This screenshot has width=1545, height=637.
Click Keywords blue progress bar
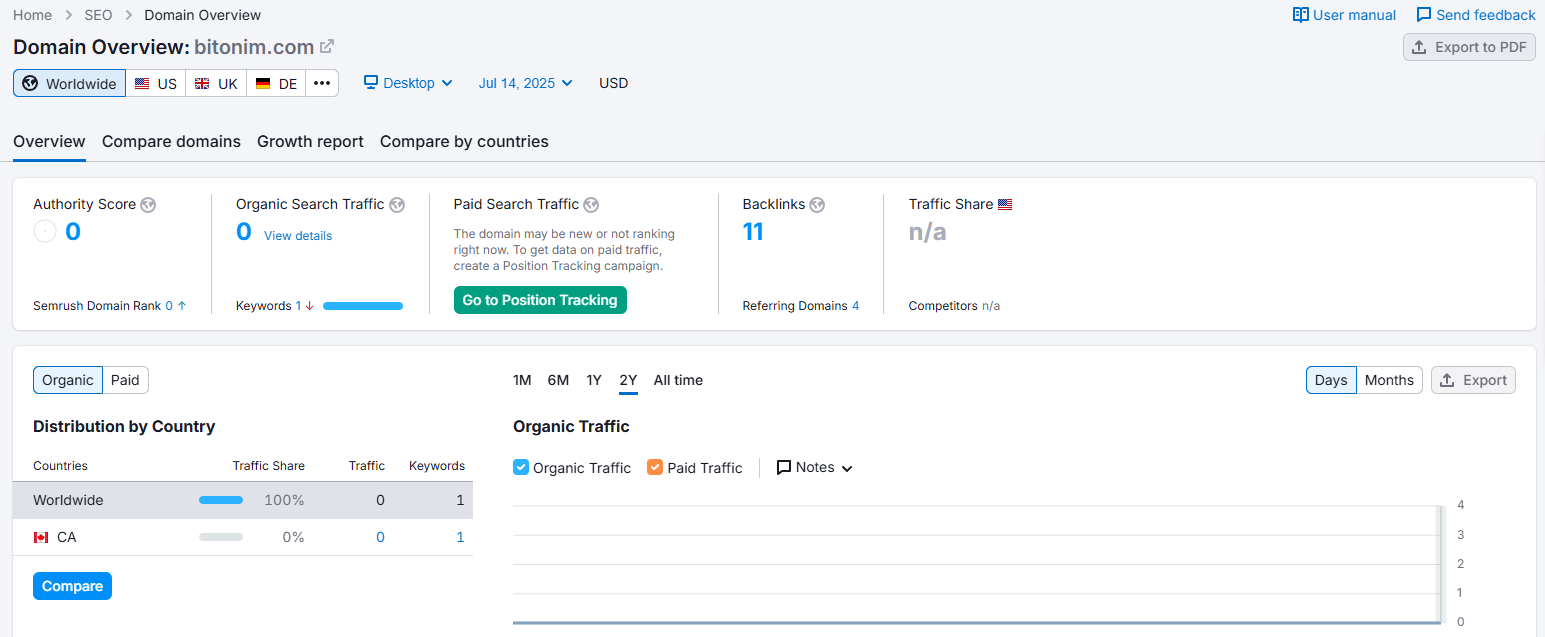(x=363, y=306)
